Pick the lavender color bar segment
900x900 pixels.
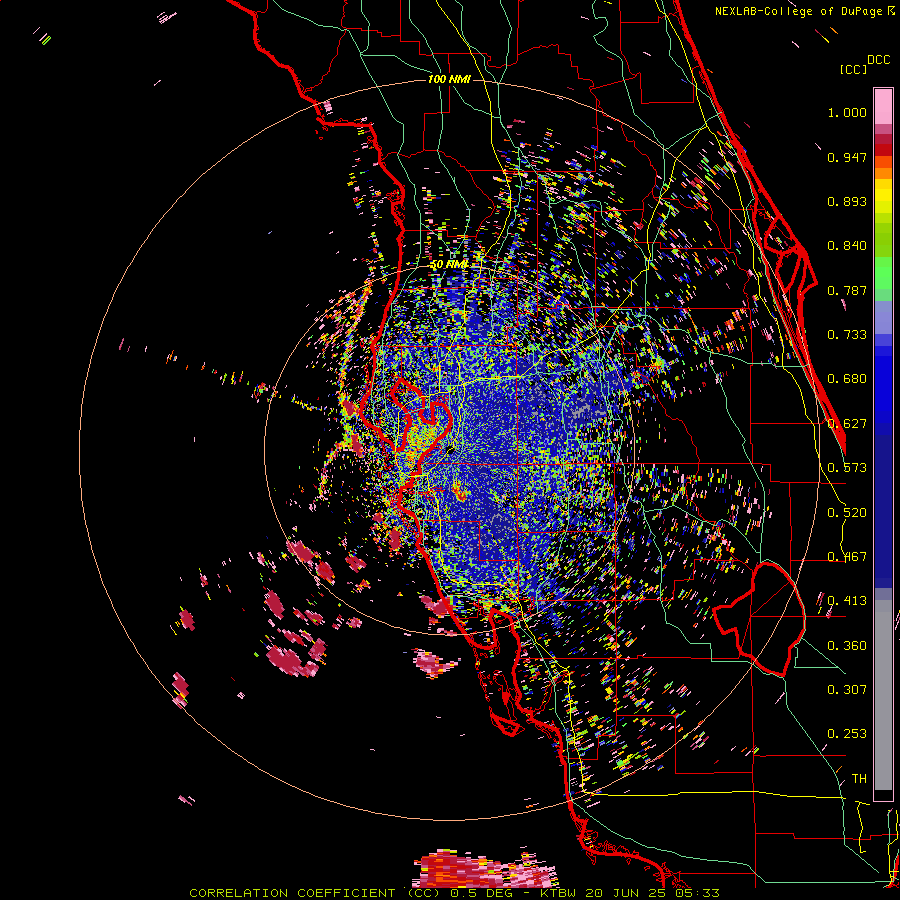coord(883,317)
